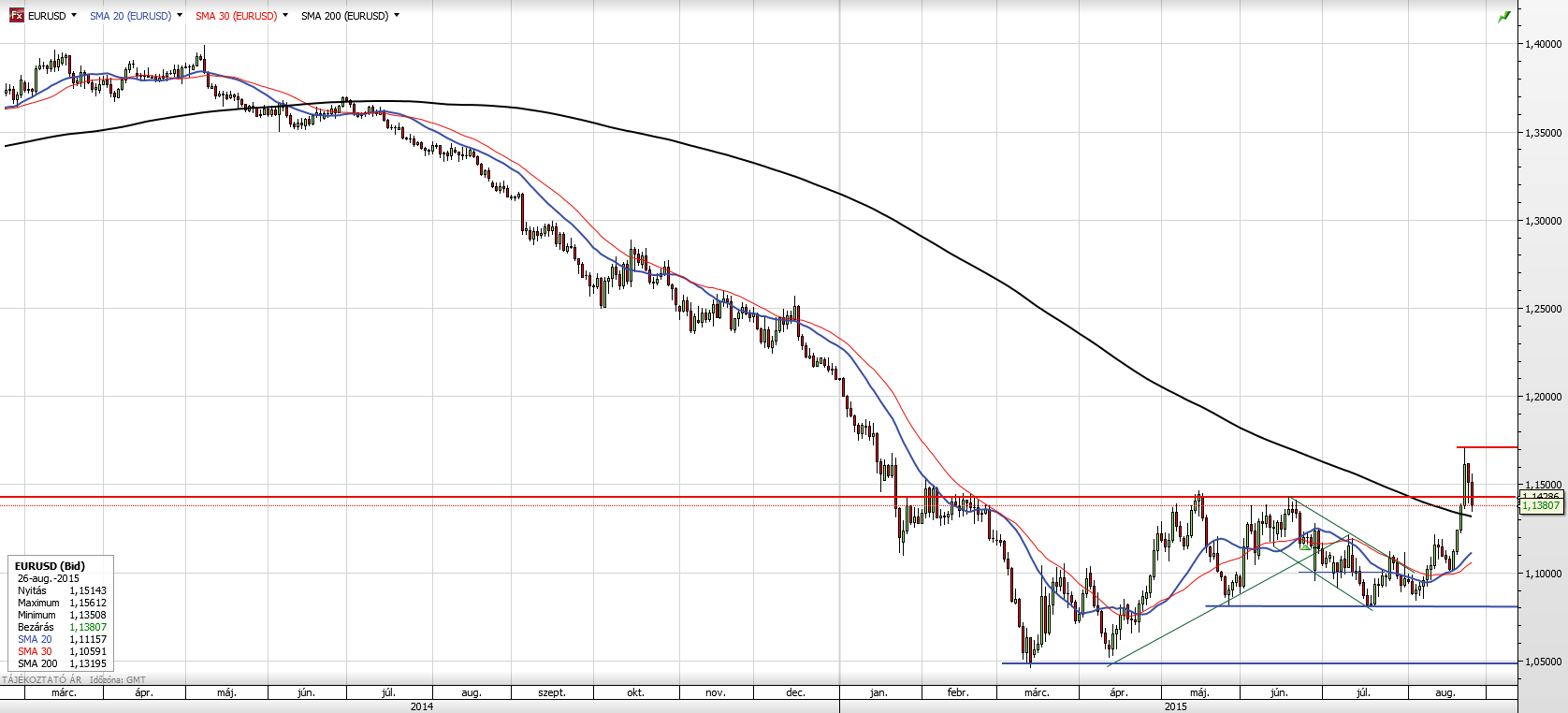Select the nov. month on the time axis
Viewport: 1568px width, 713px height.
click(716, 692)
